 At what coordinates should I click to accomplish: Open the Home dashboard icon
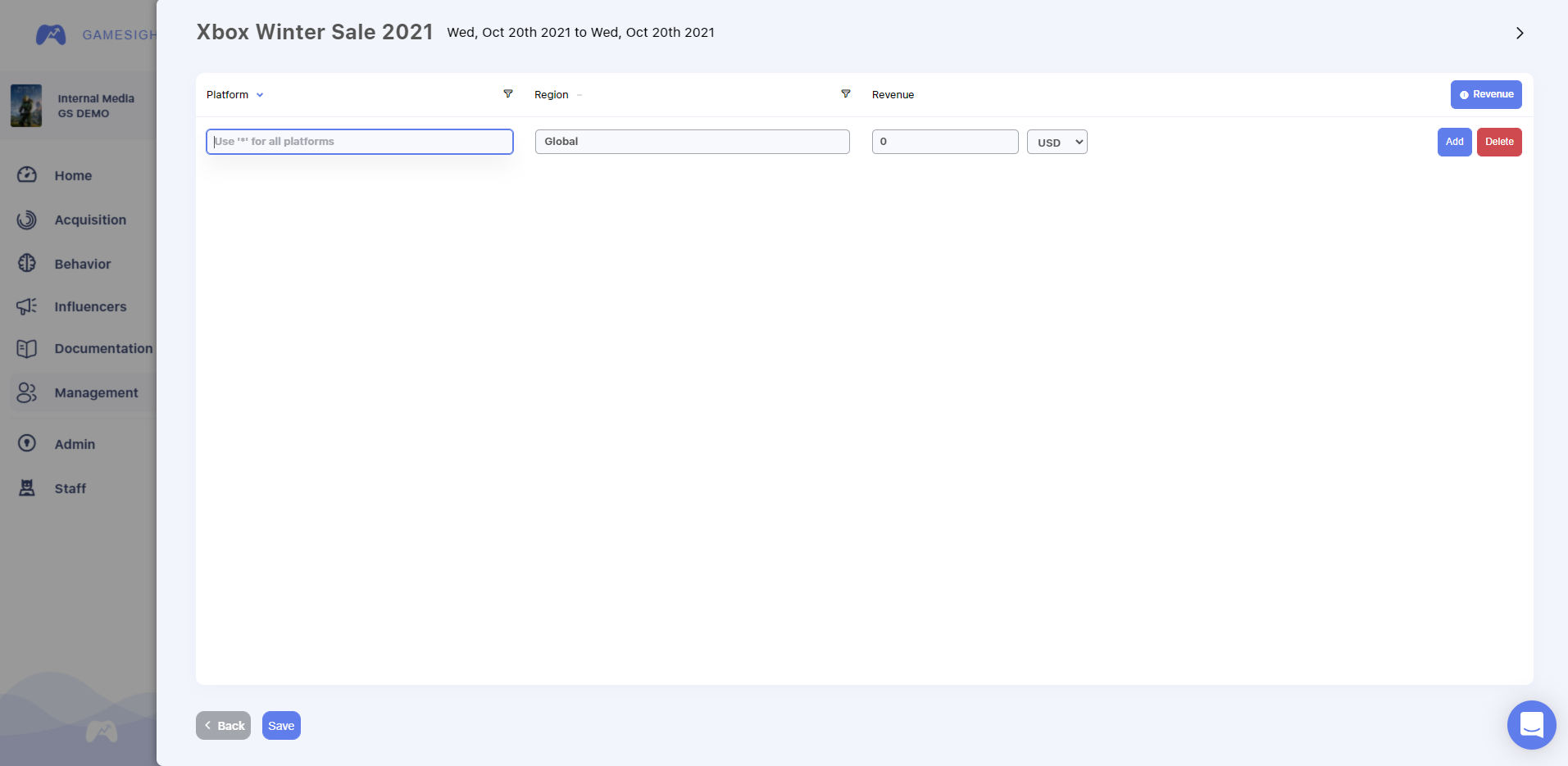[x=27, y=175]
